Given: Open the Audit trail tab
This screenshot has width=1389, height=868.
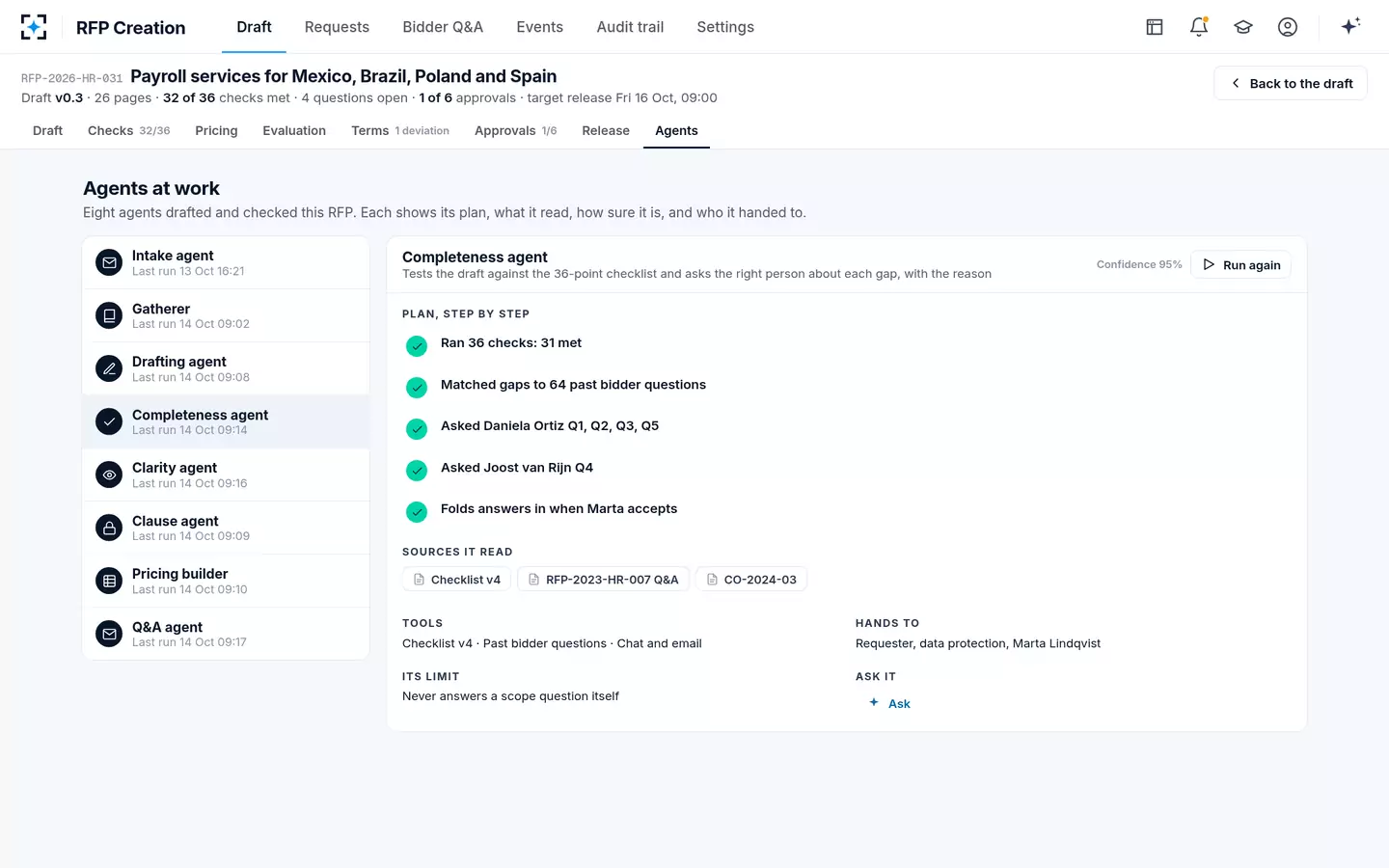Looking at the screenshot, I should click(630, 27).
